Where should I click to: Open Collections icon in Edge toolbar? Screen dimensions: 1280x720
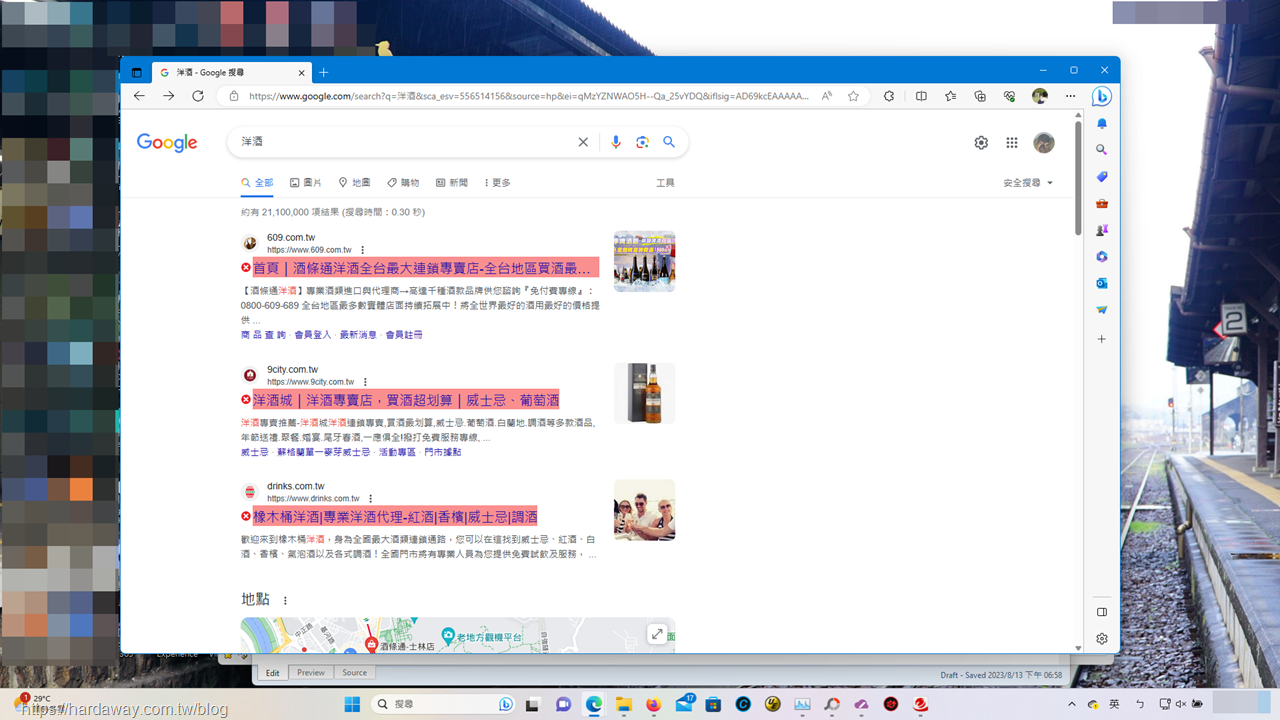coord(980,96)
